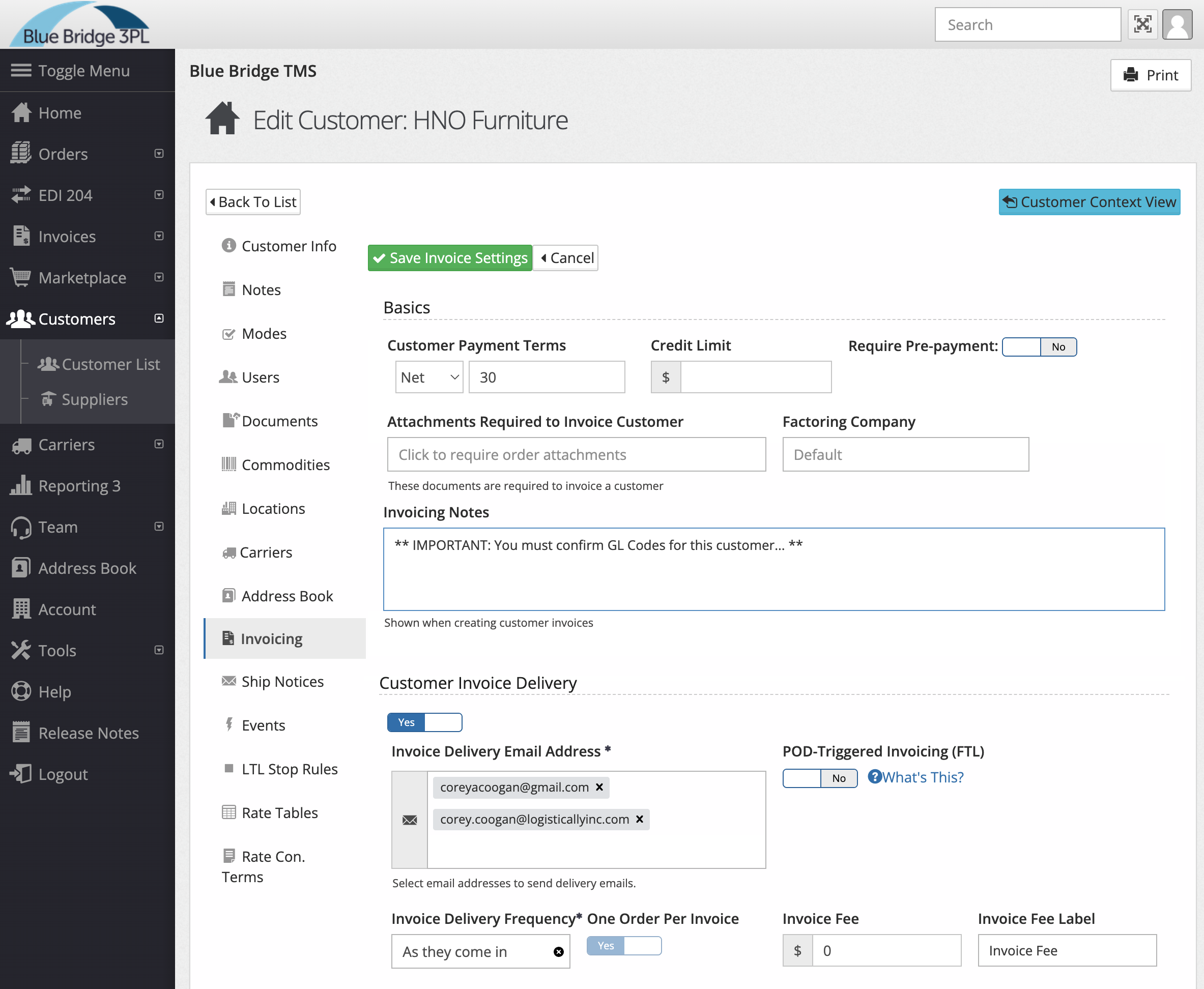1204x989 pixels.
Task: Click Back To List button
Action: [253, 201]
